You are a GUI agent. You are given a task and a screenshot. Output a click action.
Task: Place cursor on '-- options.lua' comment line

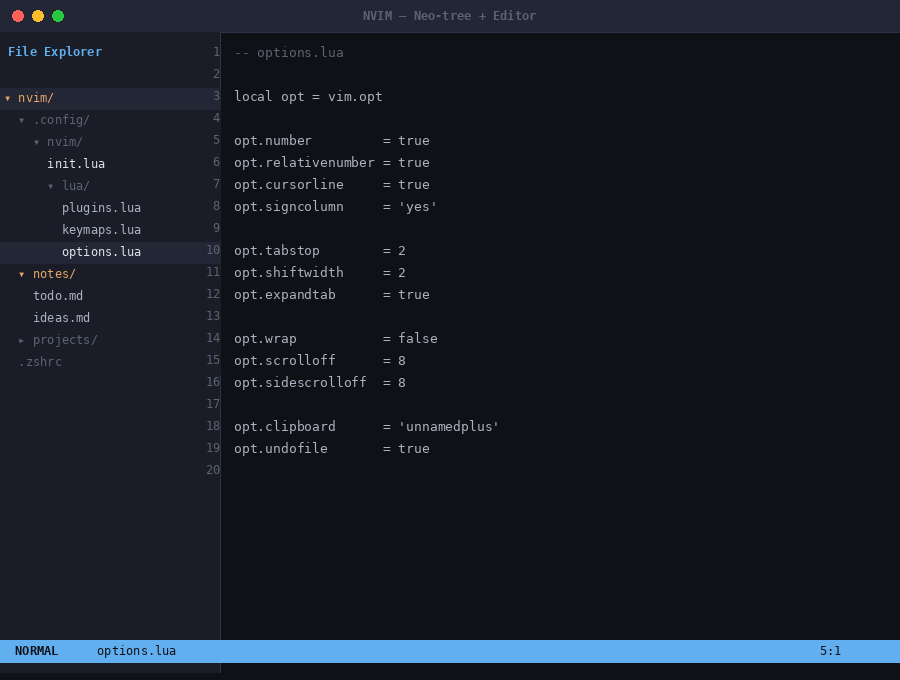click(x=289, y=53)
